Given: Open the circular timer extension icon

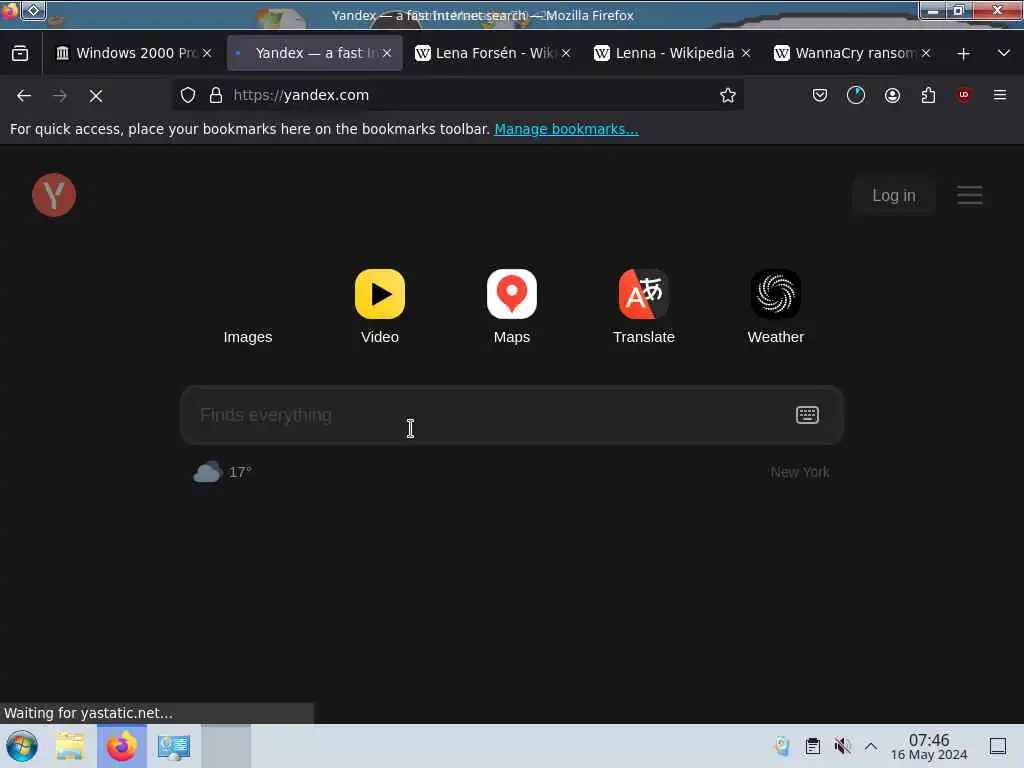Looking at the screenshot, I should click(x=856, y=95).
